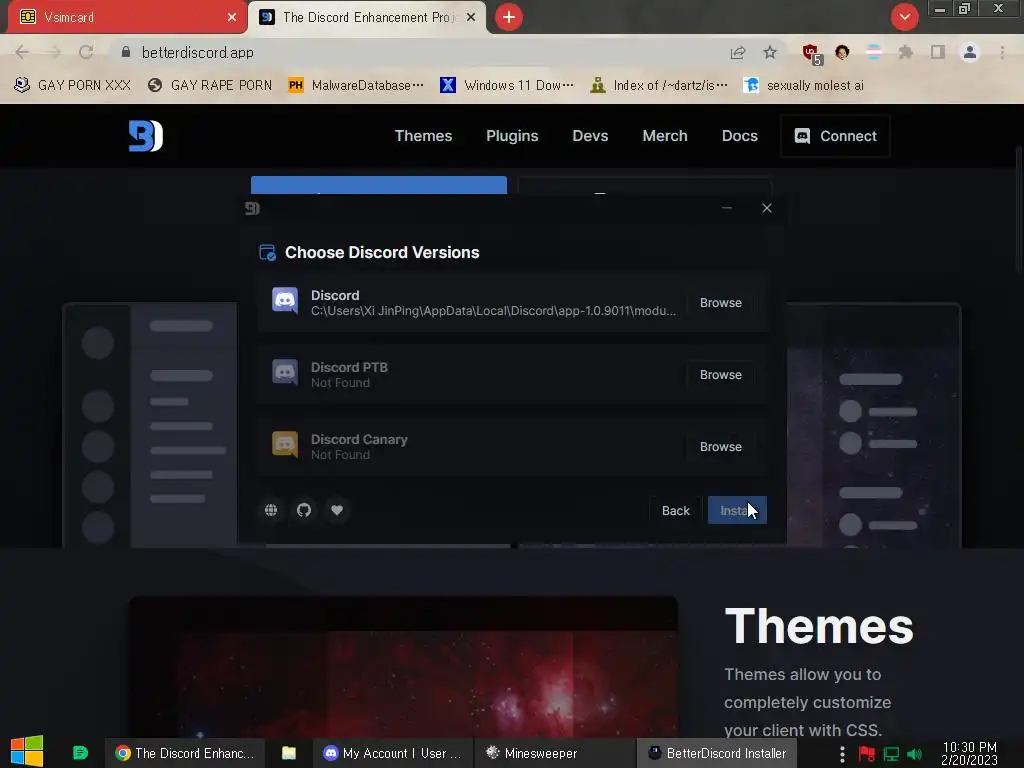
Task: Open the MalwareDatabase bookmark
Action: pos(356,85)
